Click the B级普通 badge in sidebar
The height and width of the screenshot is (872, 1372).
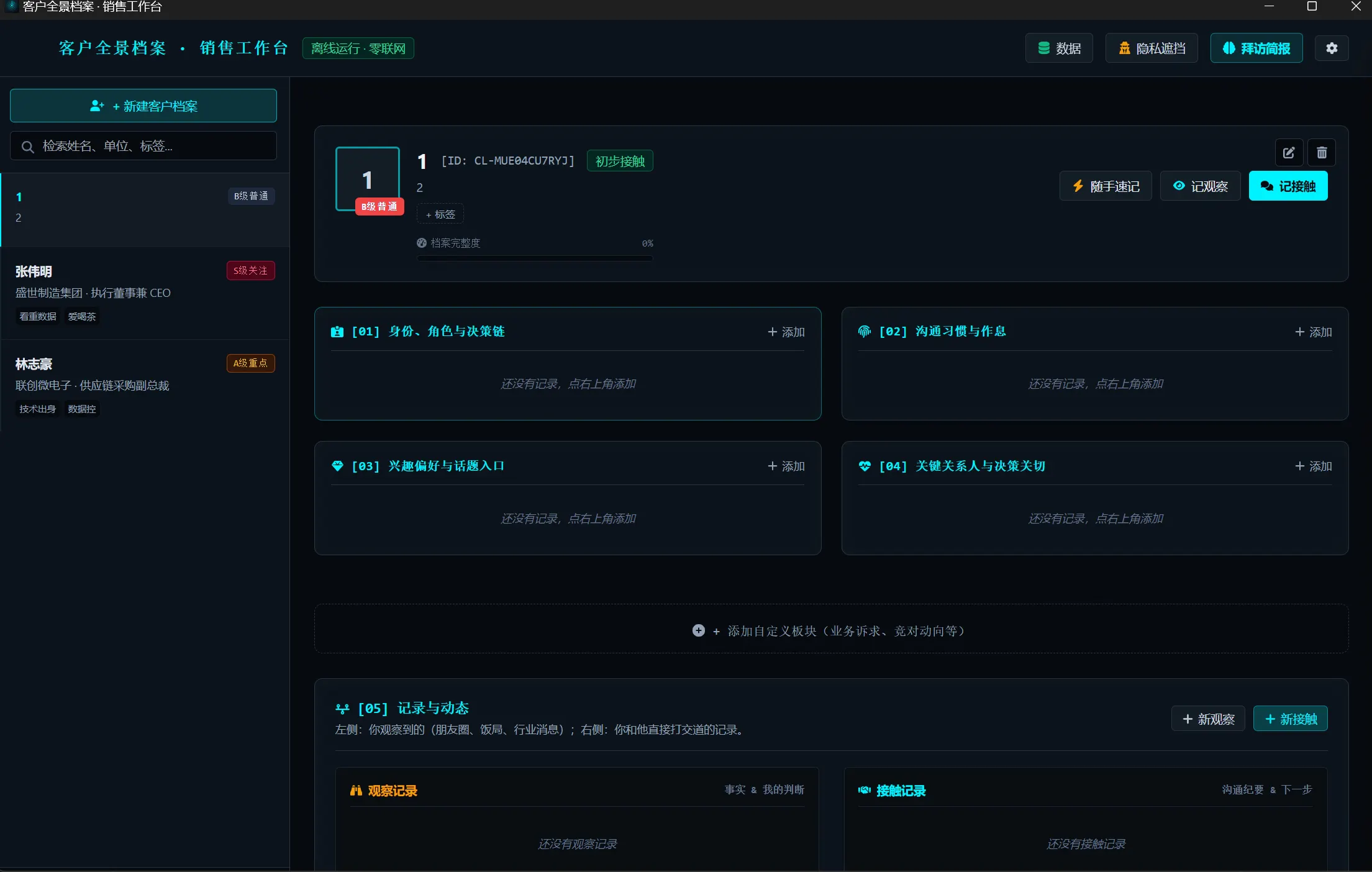click(251, 196)
